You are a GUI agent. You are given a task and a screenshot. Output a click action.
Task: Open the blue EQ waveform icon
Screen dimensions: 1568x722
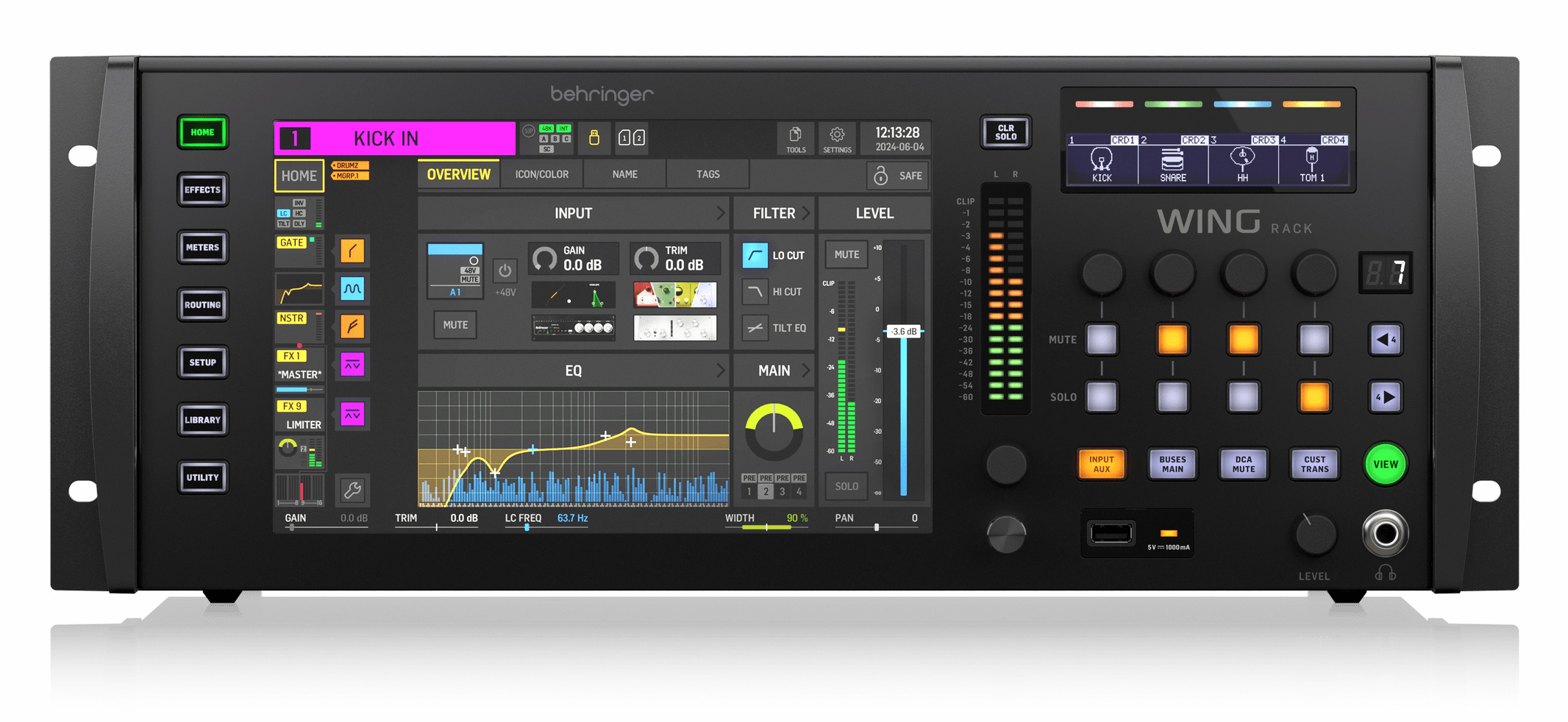coord(352,288)
